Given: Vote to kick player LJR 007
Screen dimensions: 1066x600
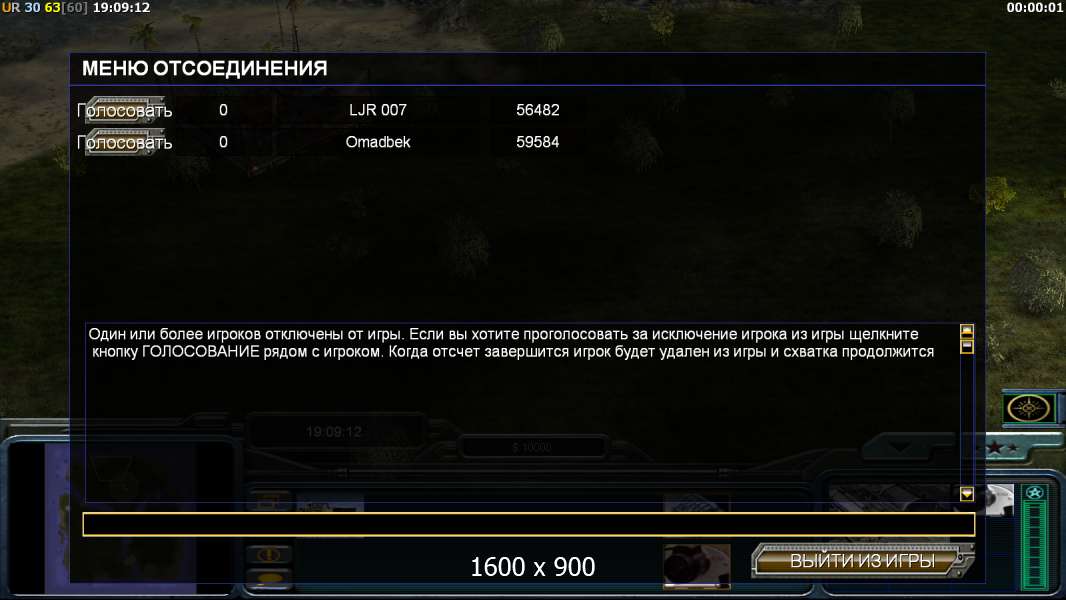Looking at the screenshot, I should pos(124,110).
